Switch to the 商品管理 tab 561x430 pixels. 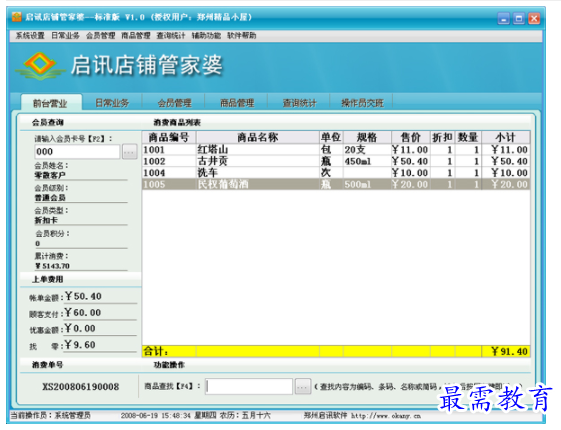[x=237, y=103]
